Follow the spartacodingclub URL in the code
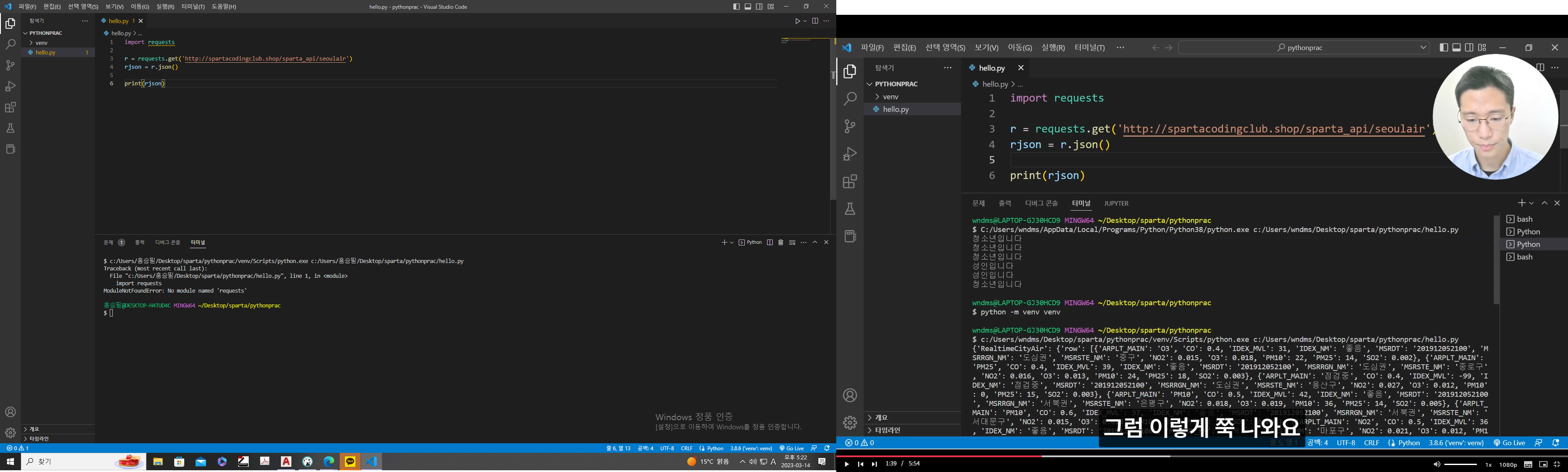The width and height of the screenshot is (1568, 472). [x=265, y=59]
